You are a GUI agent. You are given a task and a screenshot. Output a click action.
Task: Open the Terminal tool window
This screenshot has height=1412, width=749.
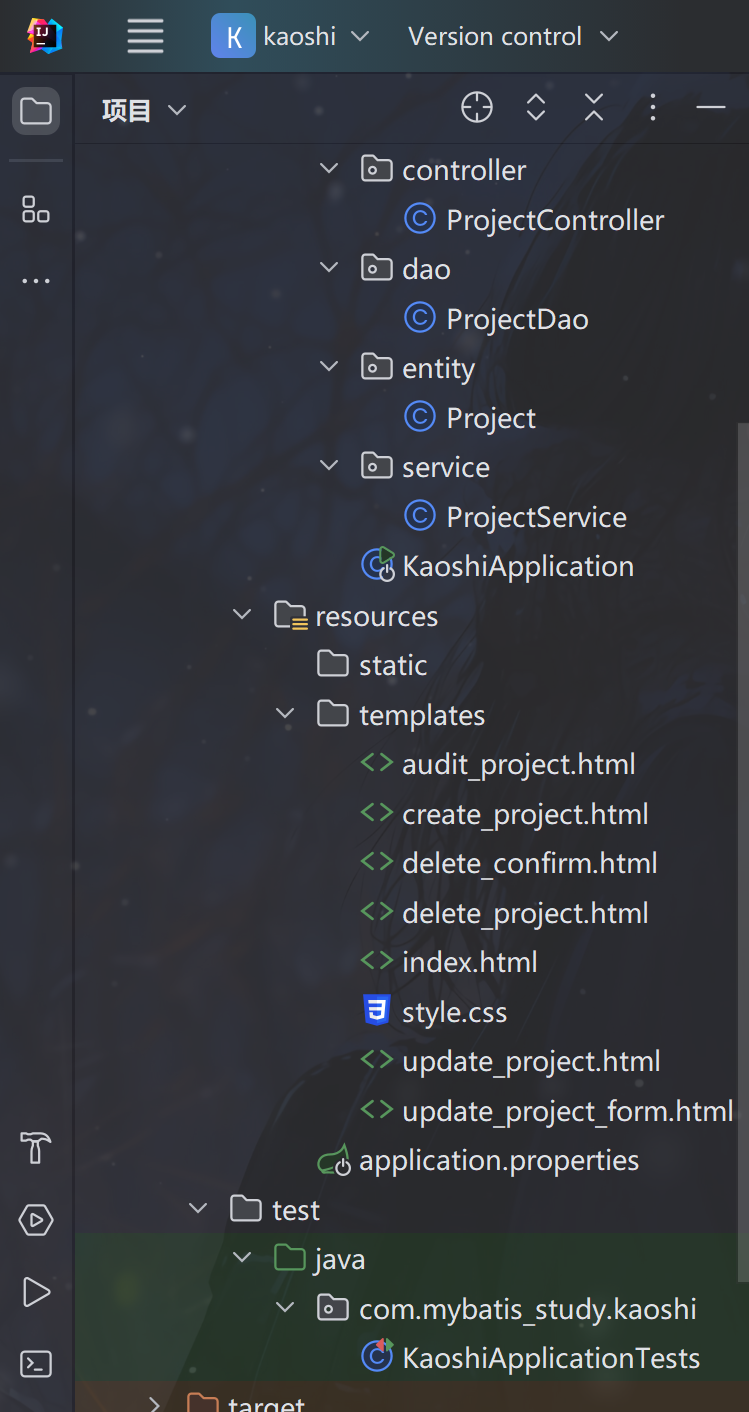36,1364
